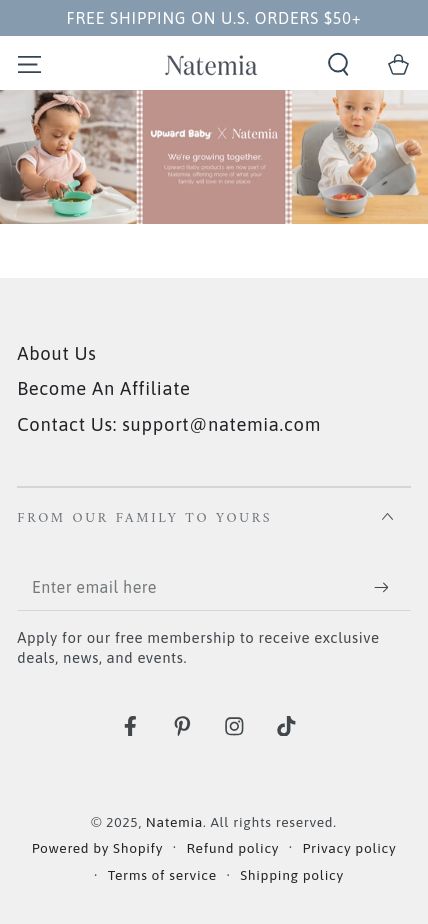Image resolution: width=428 pixels, height=924 pixels.
Task: Open the Pinterest icon link
Action: tap(182, 726)
